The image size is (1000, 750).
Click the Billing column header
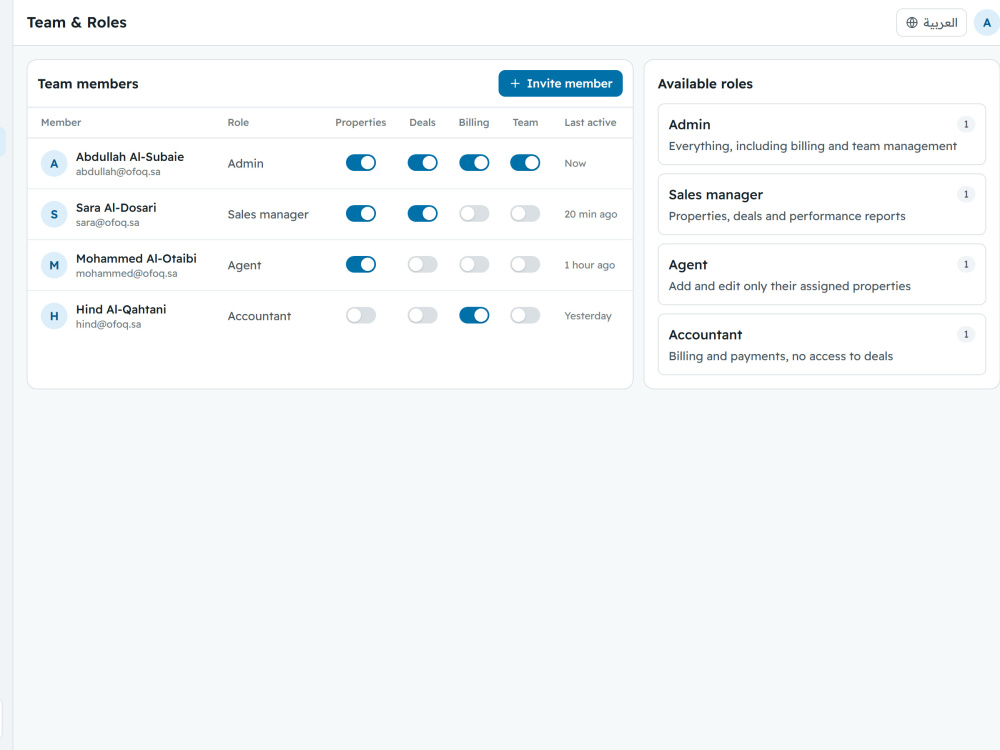coord(474,122)
